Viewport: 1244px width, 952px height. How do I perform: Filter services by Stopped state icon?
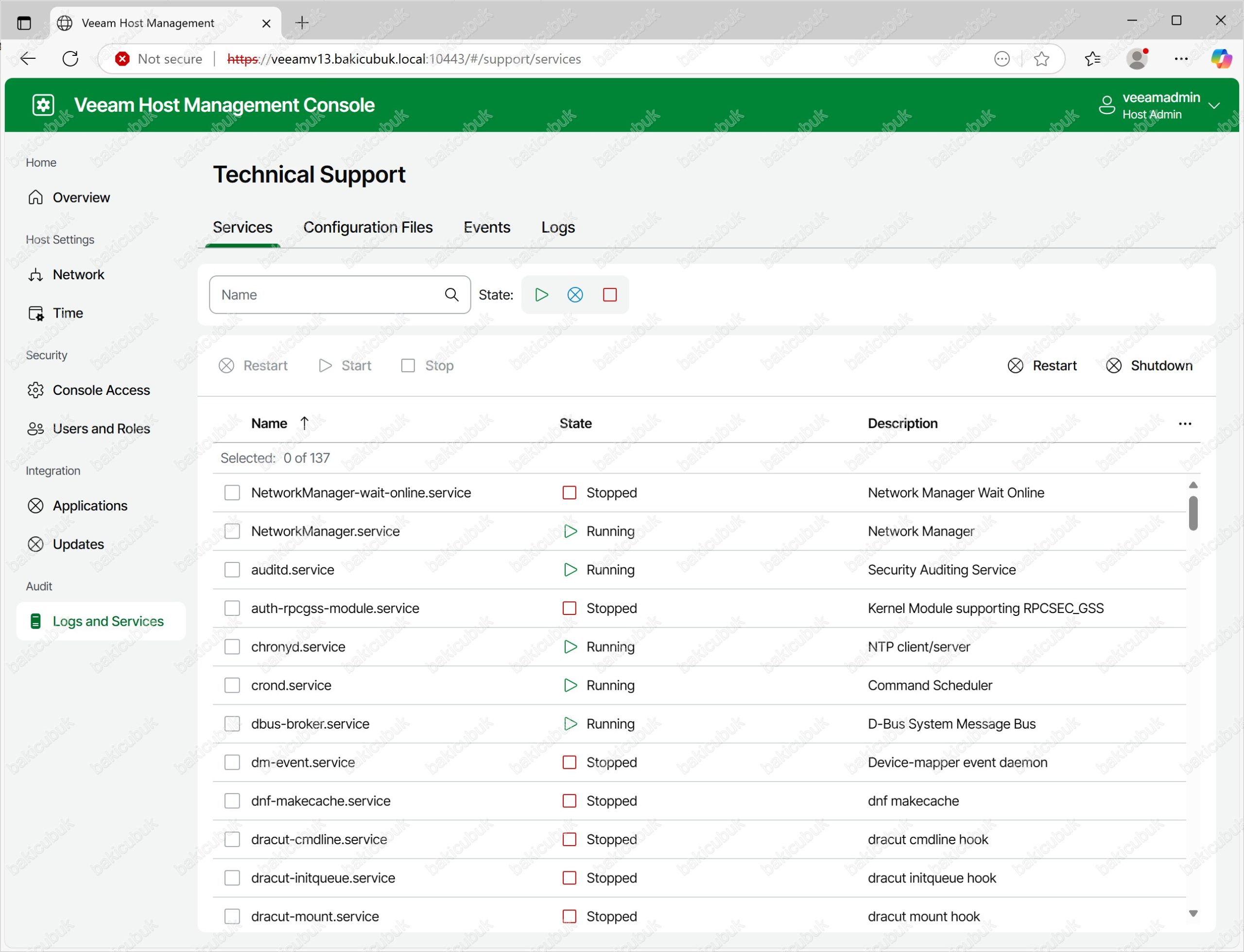click(x=609, y=295)
